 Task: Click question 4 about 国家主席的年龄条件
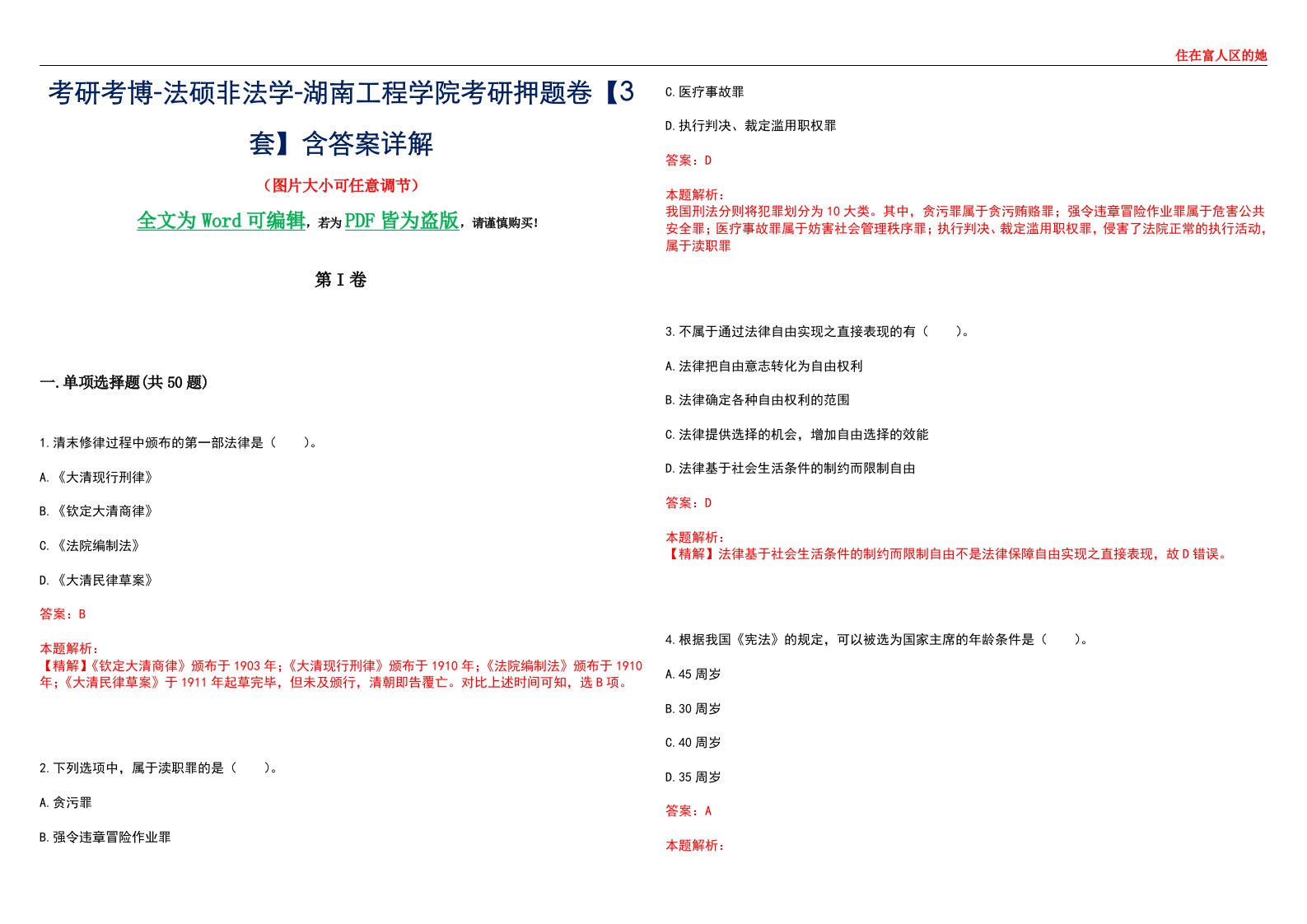[877, 639]
